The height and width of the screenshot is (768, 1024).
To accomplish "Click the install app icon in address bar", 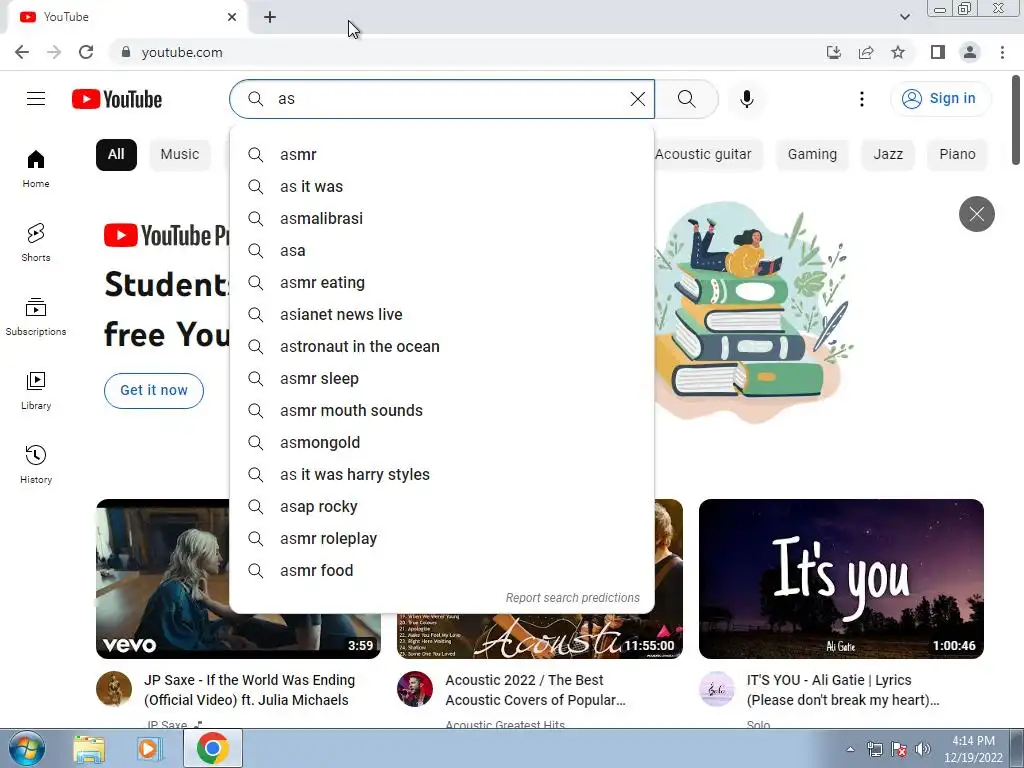I will pyautogui.click(x=834, y=52).
